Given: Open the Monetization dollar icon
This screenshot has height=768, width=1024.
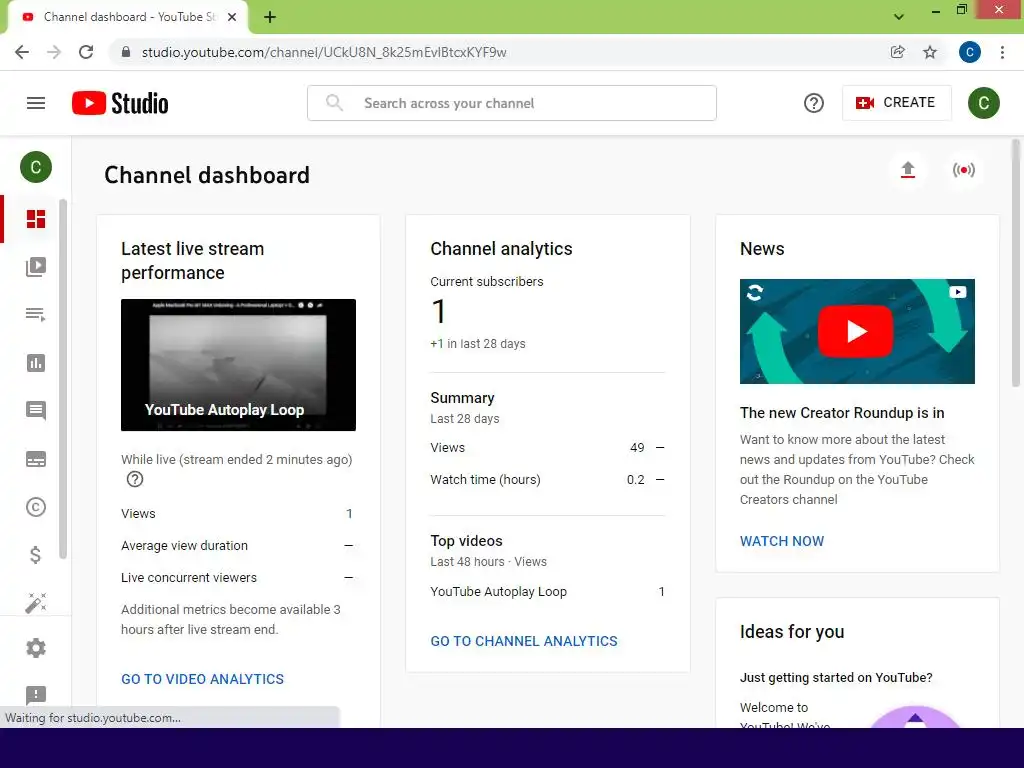Looking at the screenshot, I should point(36,555).
